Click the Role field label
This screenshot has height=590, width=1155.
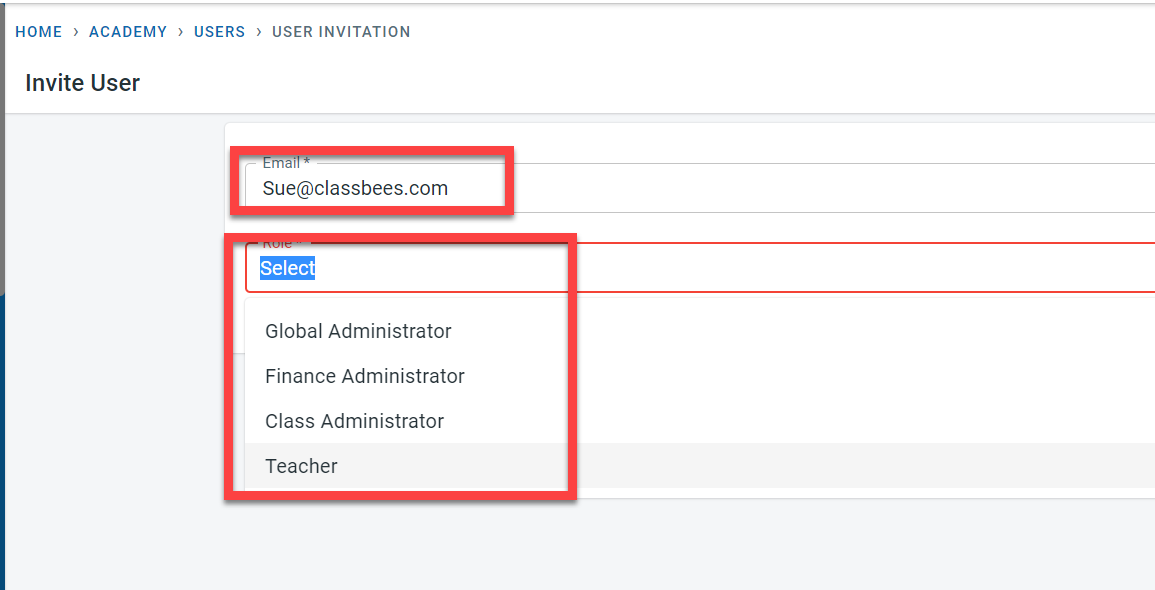(x=278, y=243)
